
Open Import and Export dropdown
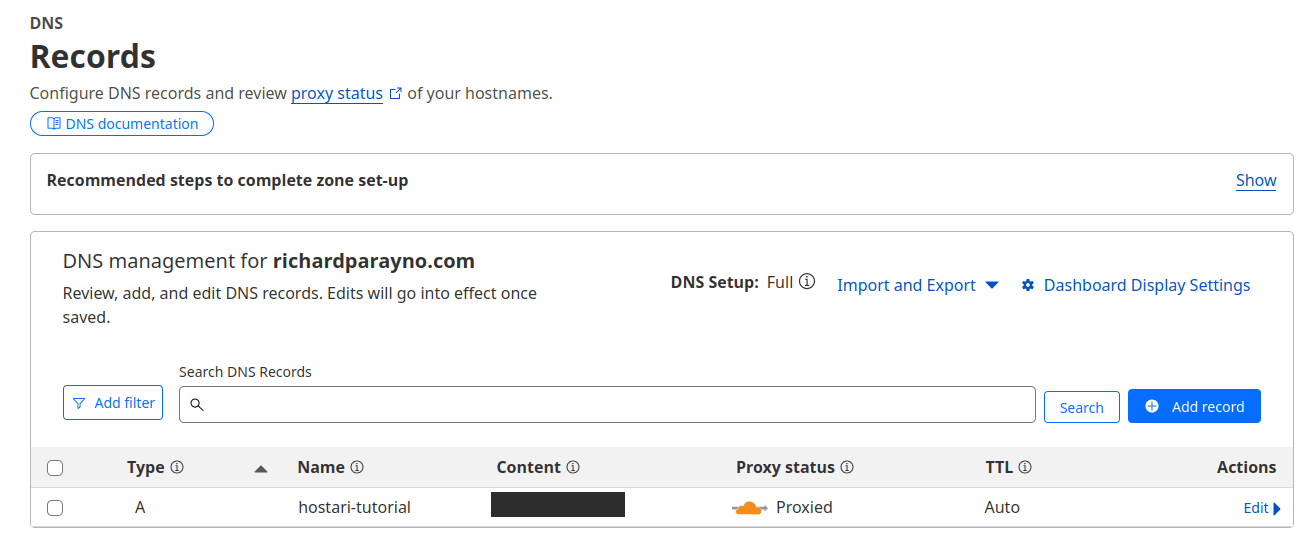917,285
